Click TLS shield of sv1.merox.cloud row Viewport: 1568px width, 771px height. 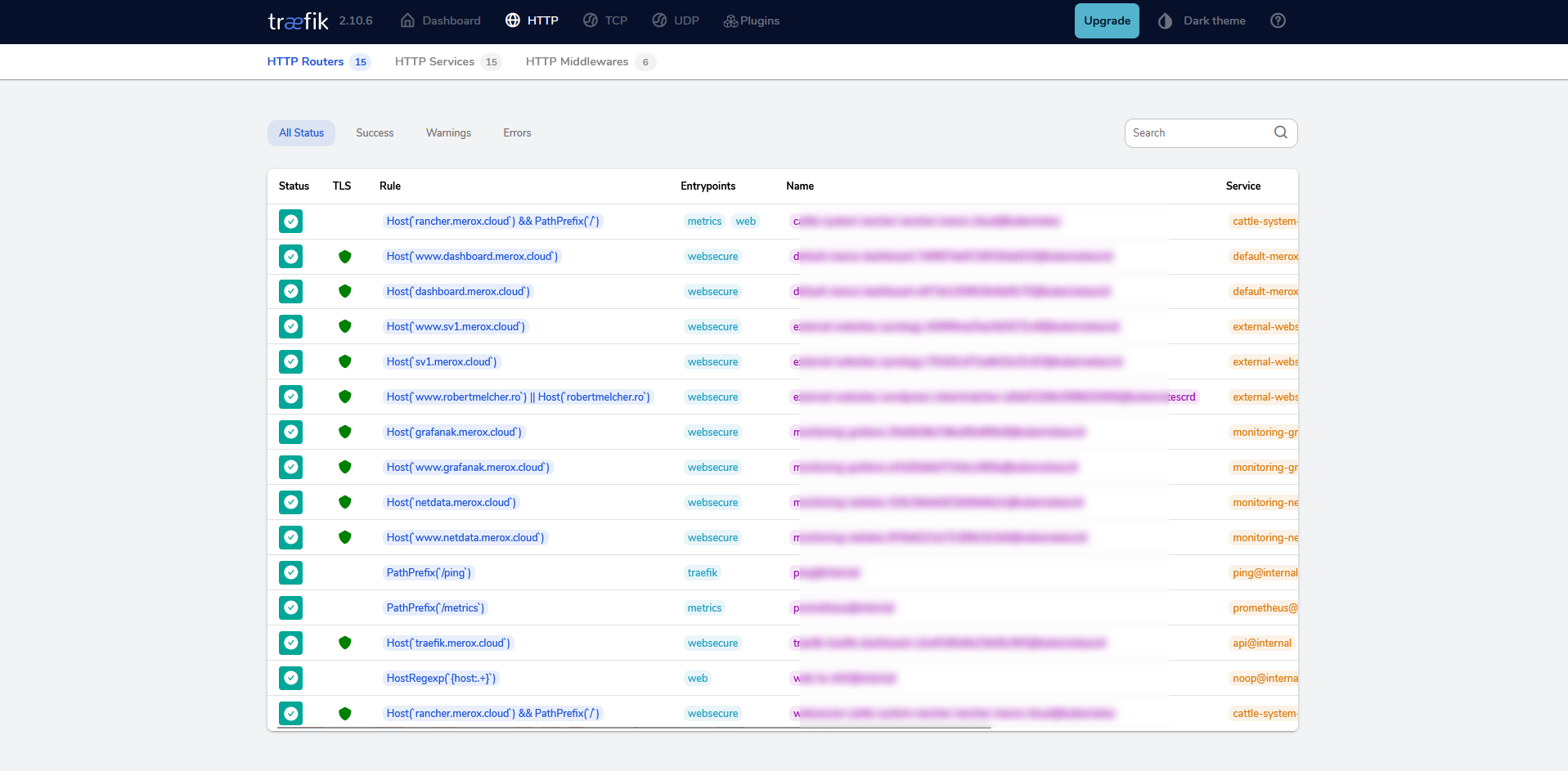tap(345, 361)
